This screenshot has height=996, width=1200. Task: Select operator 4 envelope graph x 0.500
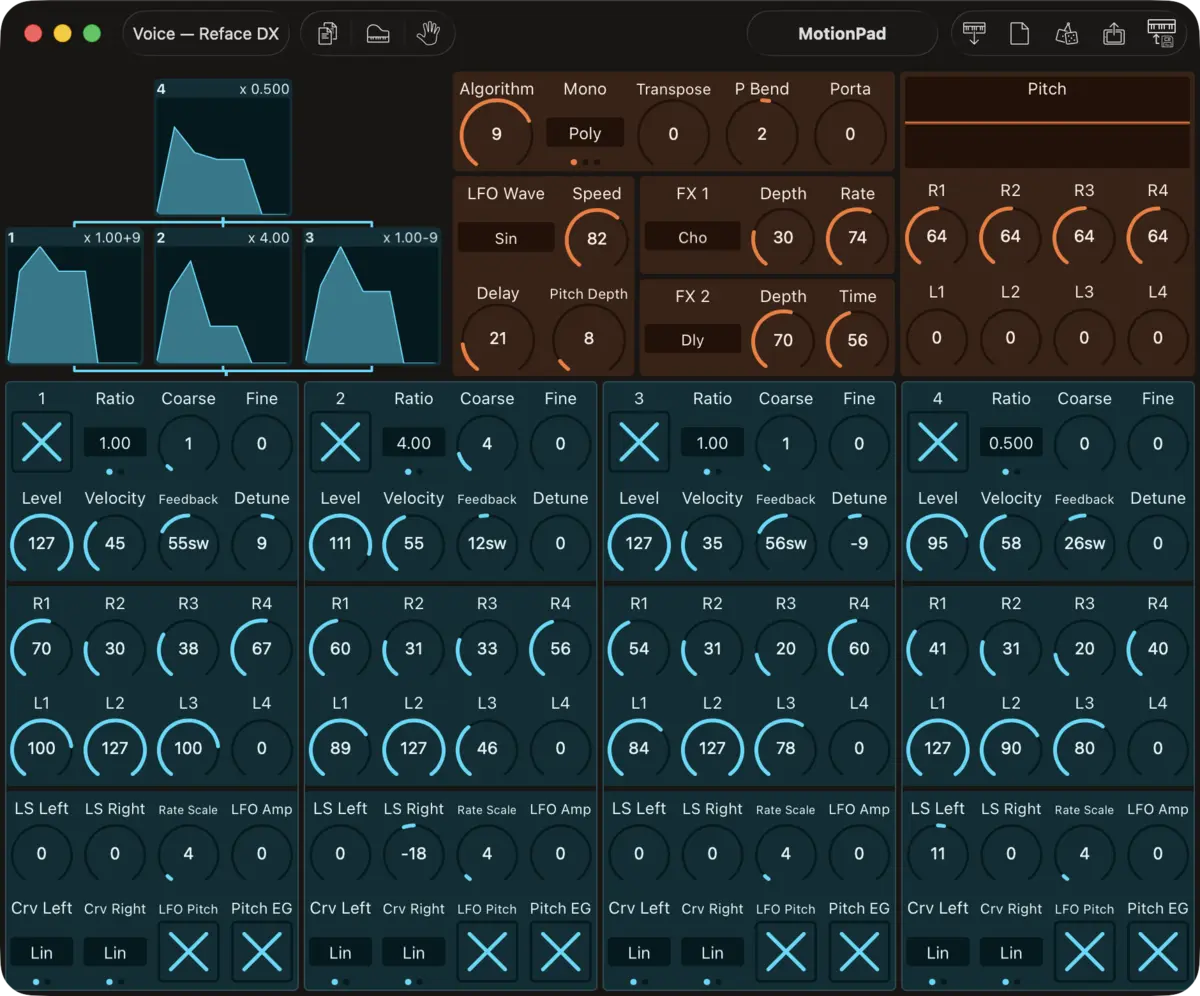pyautogui.click(x=223, y=147)
